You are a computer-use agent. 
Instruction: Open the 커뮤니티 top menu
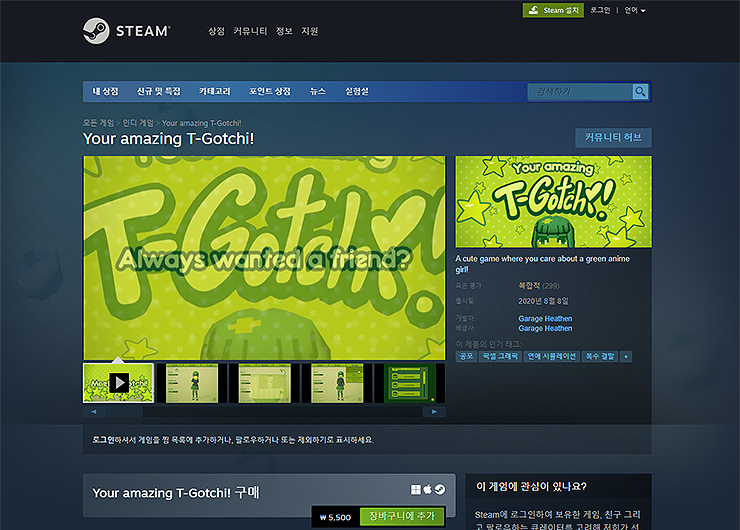coord(250,31)
